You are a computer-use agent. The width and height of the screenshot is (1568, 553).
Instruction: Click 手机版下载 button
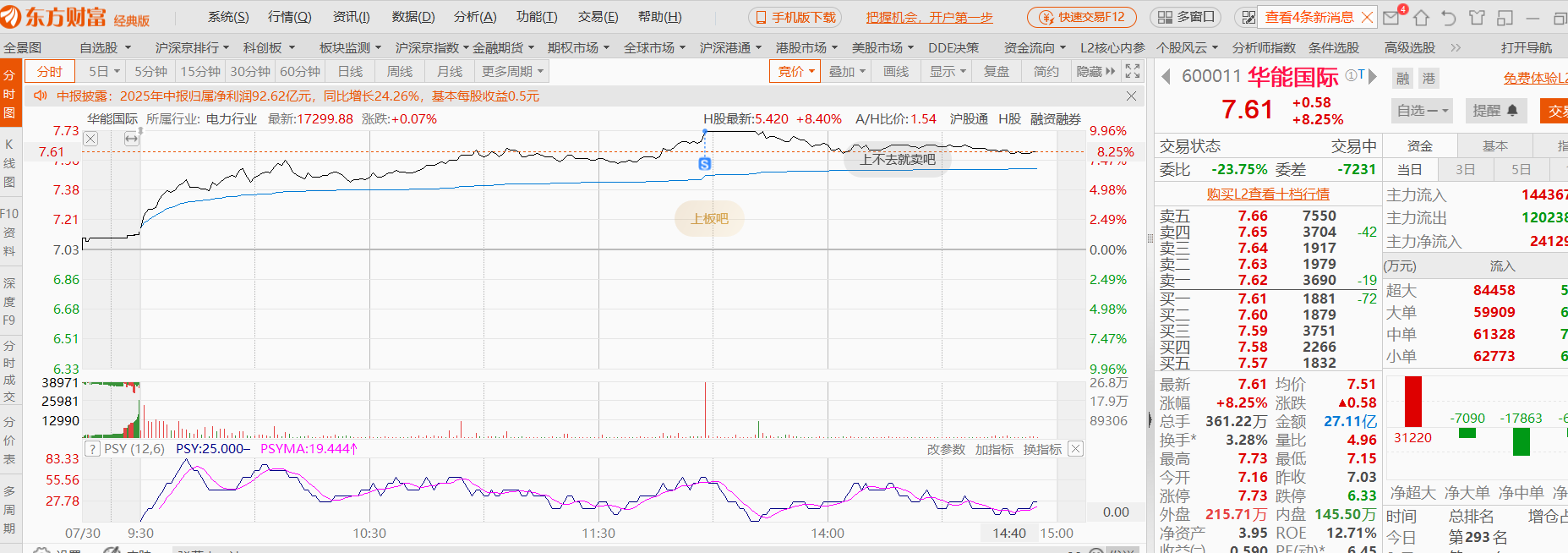(x=795, y=17)
